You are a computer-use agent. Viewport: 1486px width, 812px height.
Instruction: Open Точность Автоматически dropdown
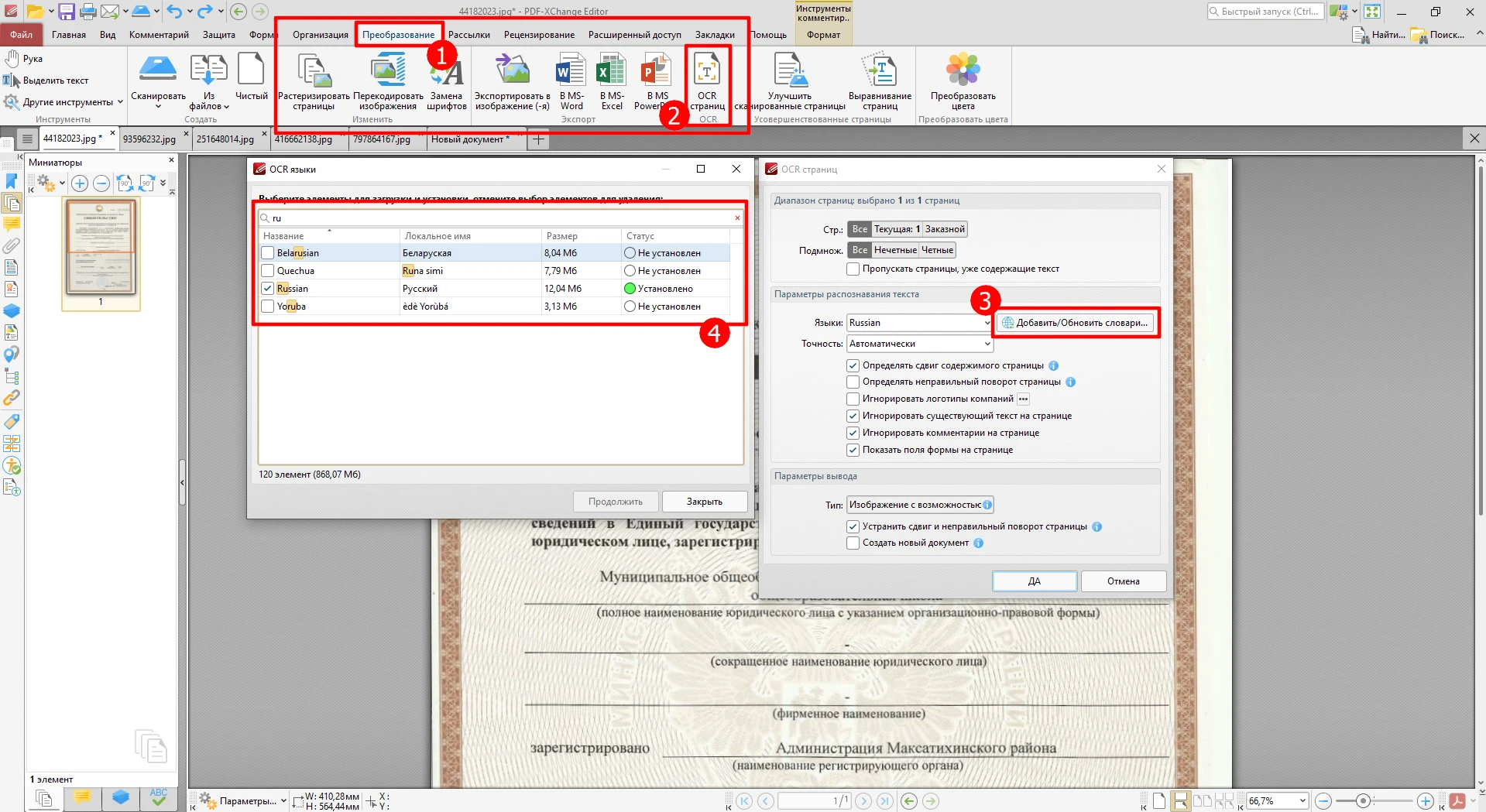tap(919, 344)
